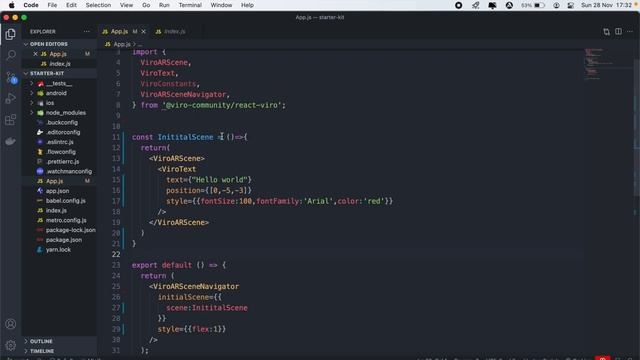The width and height of the screenshot is (640, 360).
Task: Expand the node_modules folder
Action: 32,113
